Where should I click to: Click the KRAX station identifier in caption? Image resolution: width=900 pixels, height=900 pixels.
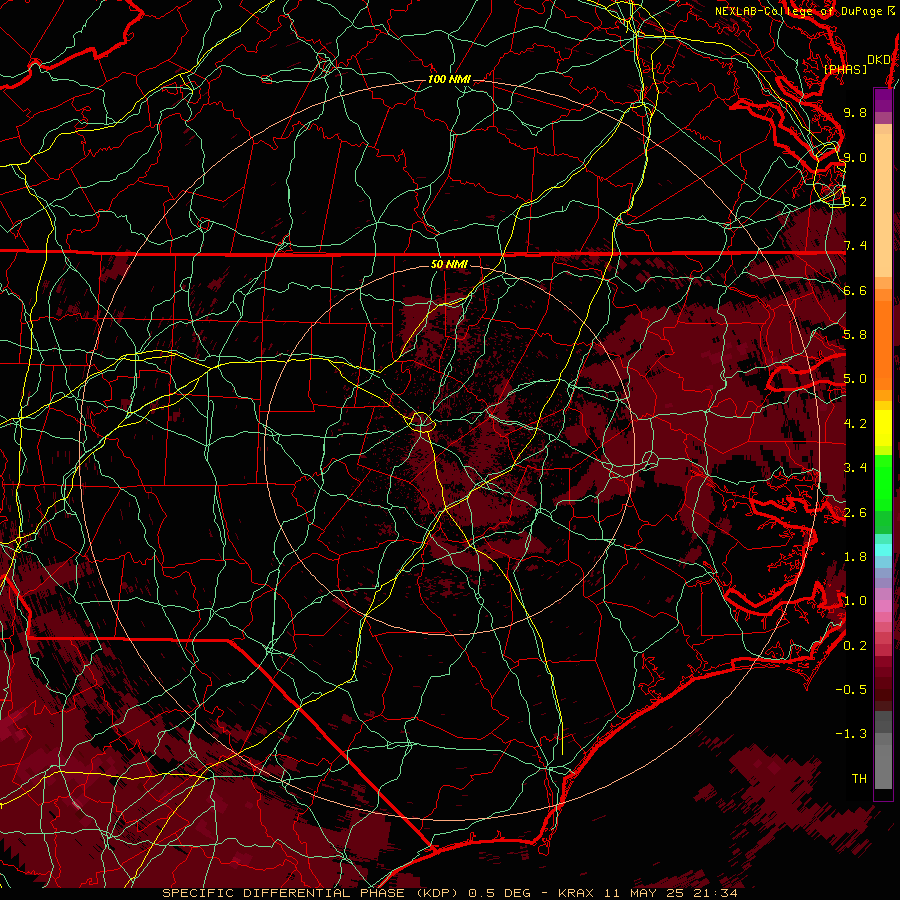tap(578, 893)
